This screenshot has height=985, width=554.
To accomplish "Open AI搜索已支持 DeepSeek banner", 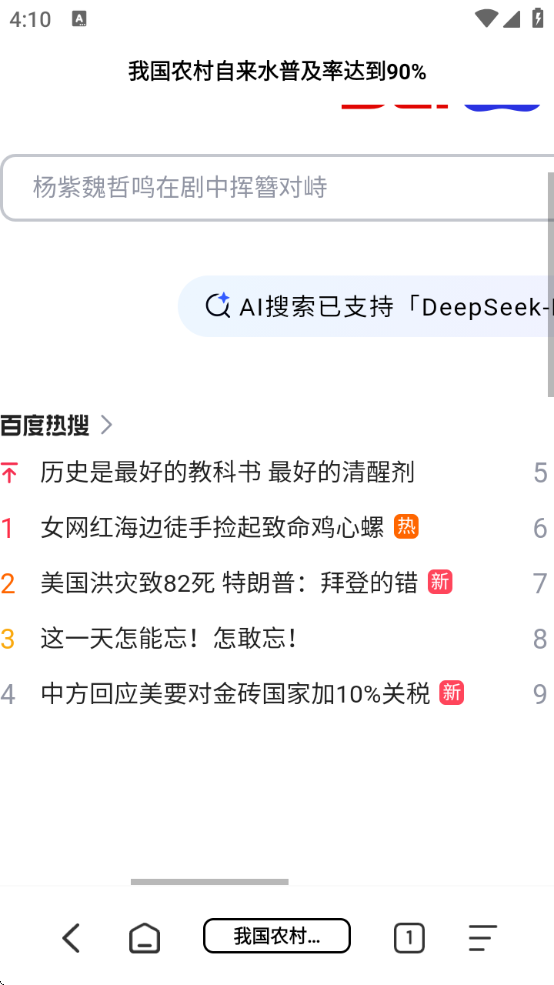I will 366,306.
